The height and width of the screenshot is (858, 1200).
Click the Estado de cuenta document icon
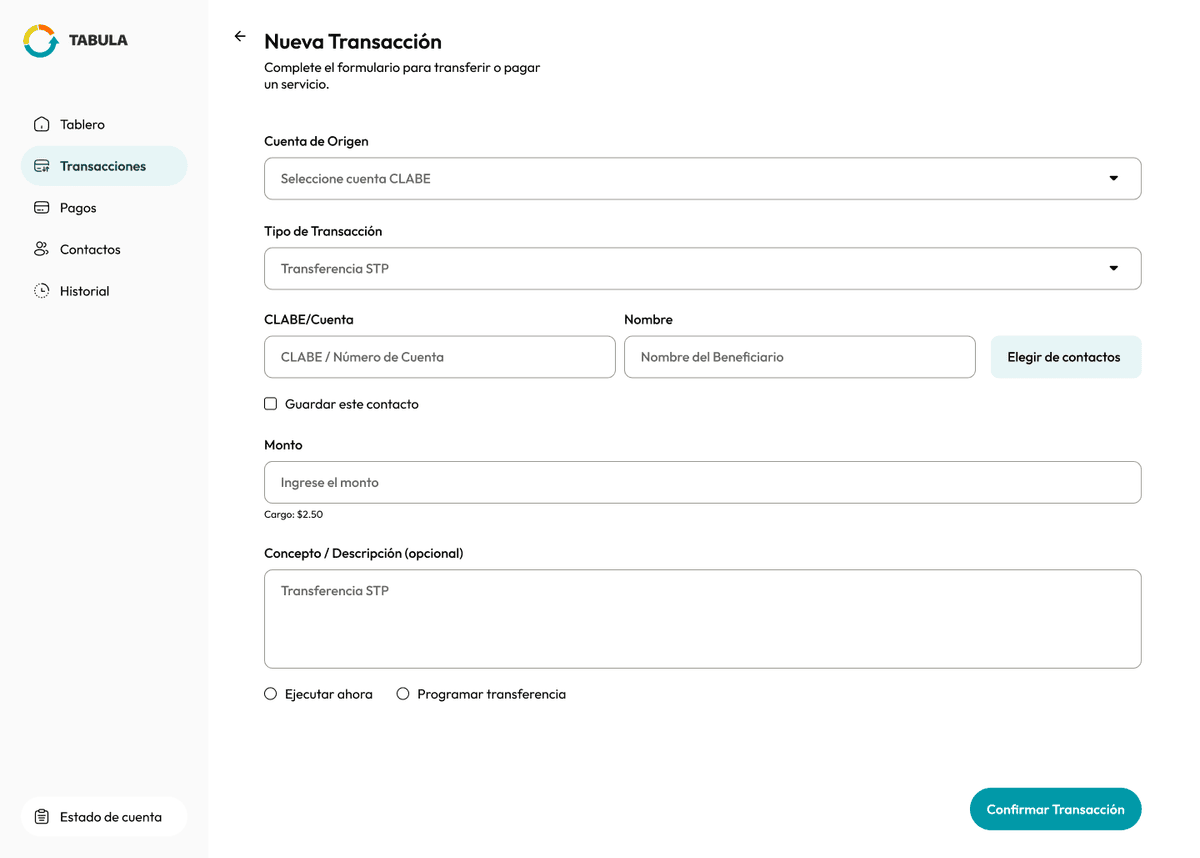tap(40, 816)
